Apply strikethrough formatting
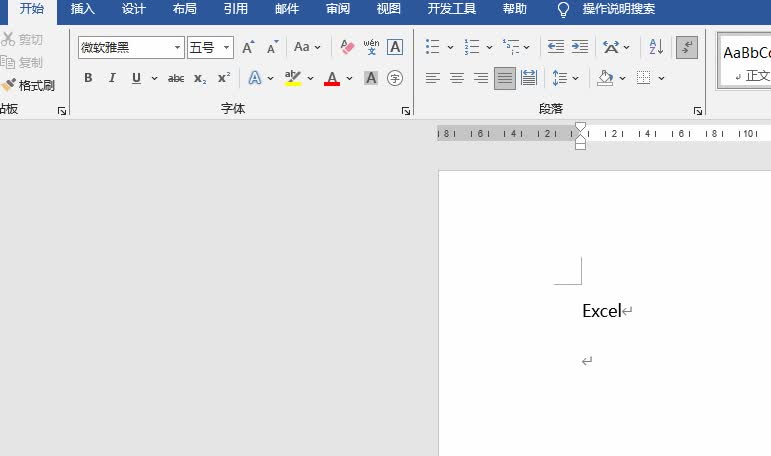Image resolution: width=771 pixels, height=456 pixels. click(x=176, y=78)
